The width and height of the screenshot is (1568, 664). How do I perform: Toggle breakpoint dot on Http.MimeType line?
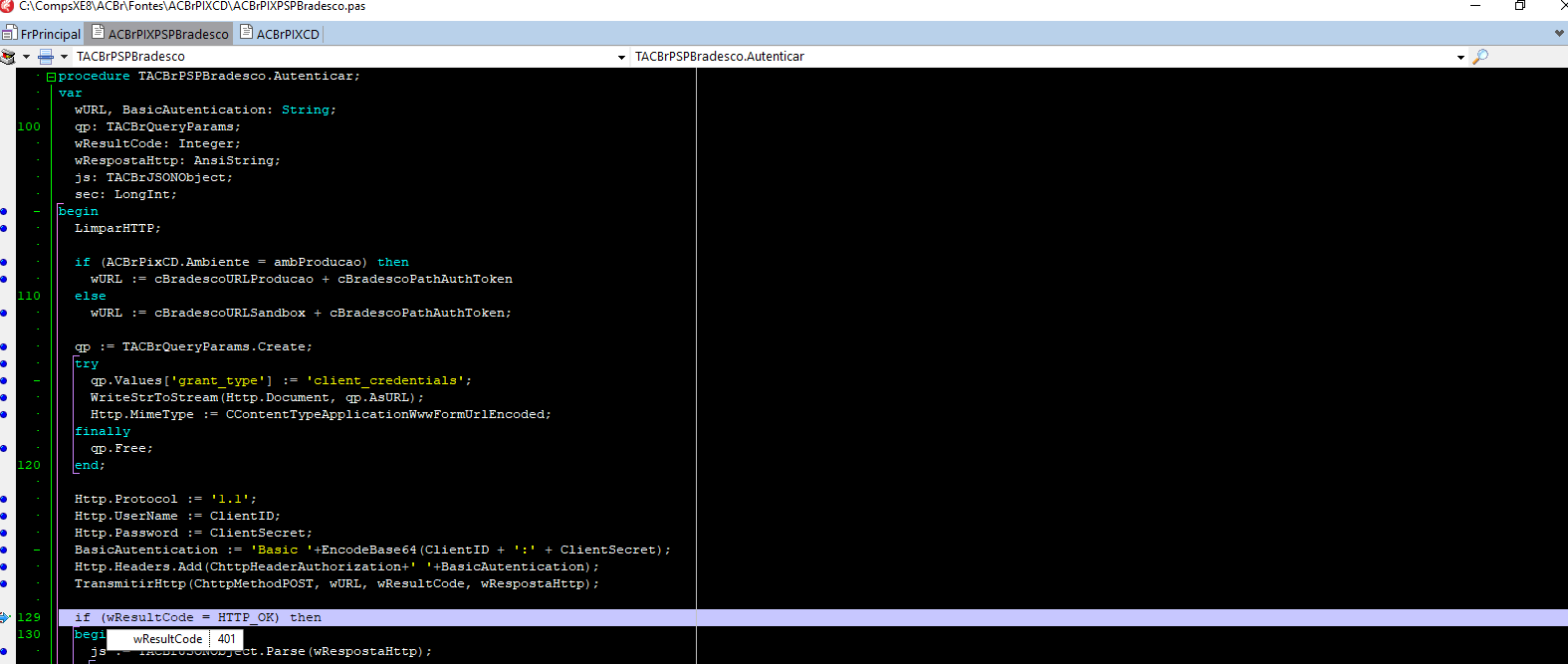point(4,414)
